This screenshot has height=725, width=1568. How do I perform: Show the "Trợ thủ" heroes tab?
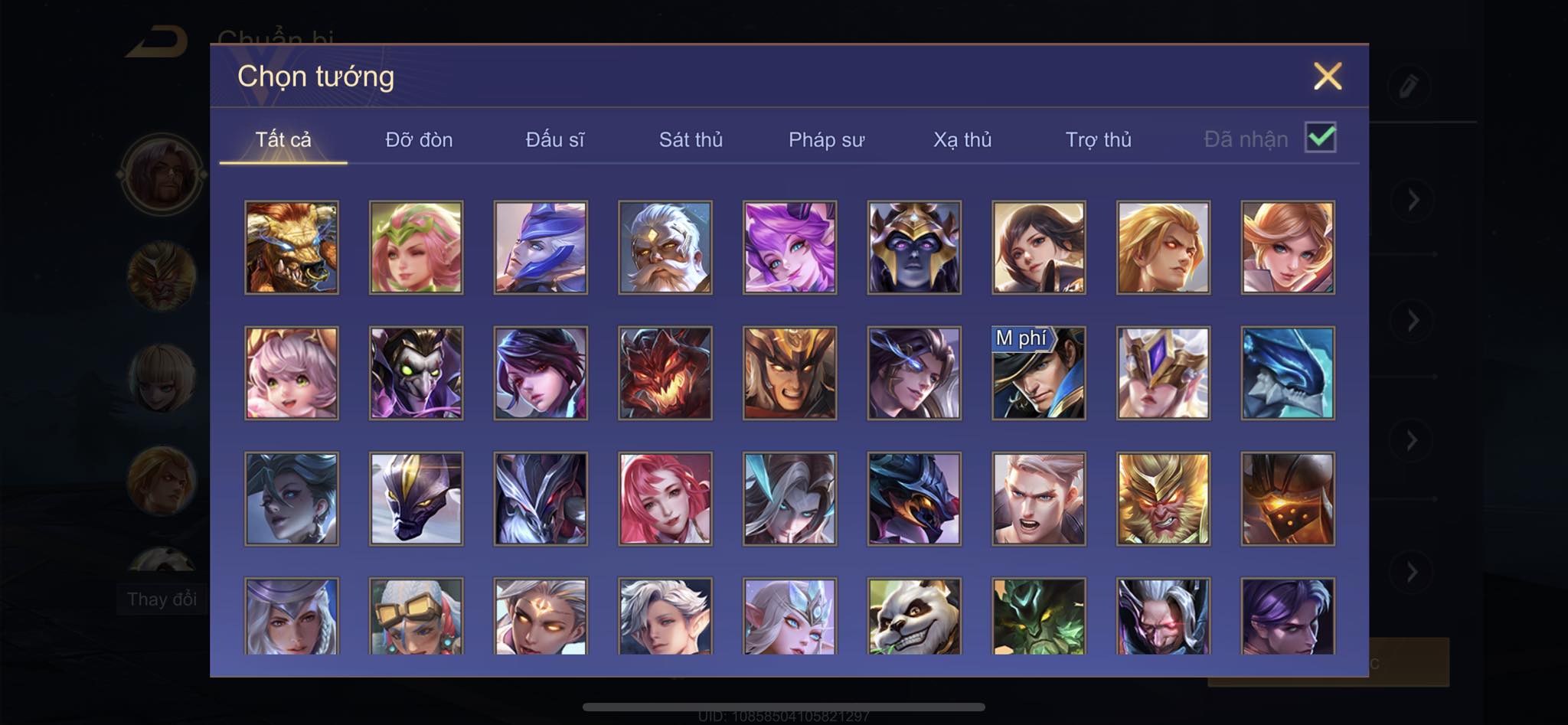tap(1098, 139)
